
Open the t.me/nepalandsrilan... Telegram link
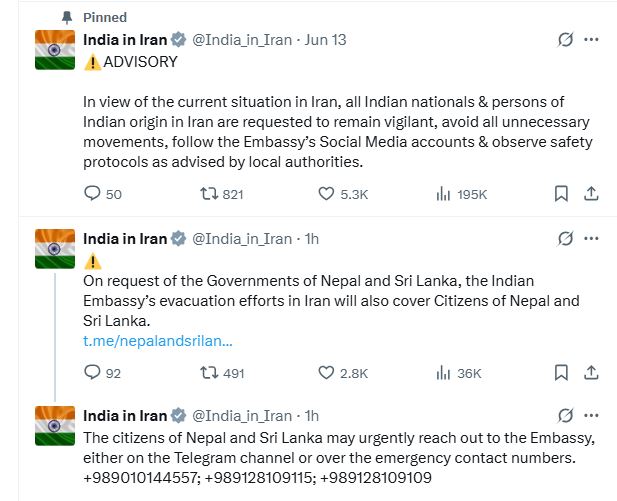(158, 341)
